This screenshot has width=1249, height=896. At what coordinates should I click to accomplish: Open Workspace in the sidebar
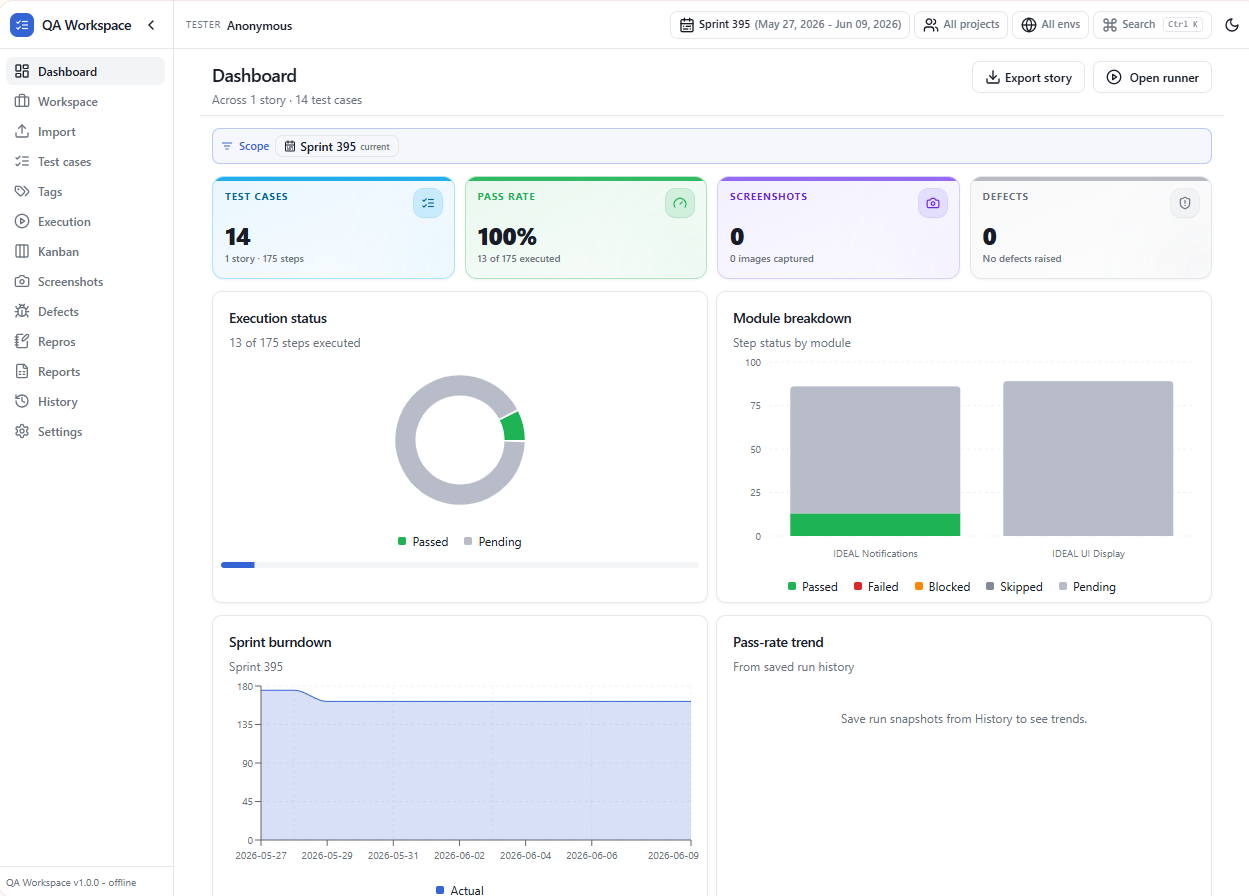tap(85, 101)
